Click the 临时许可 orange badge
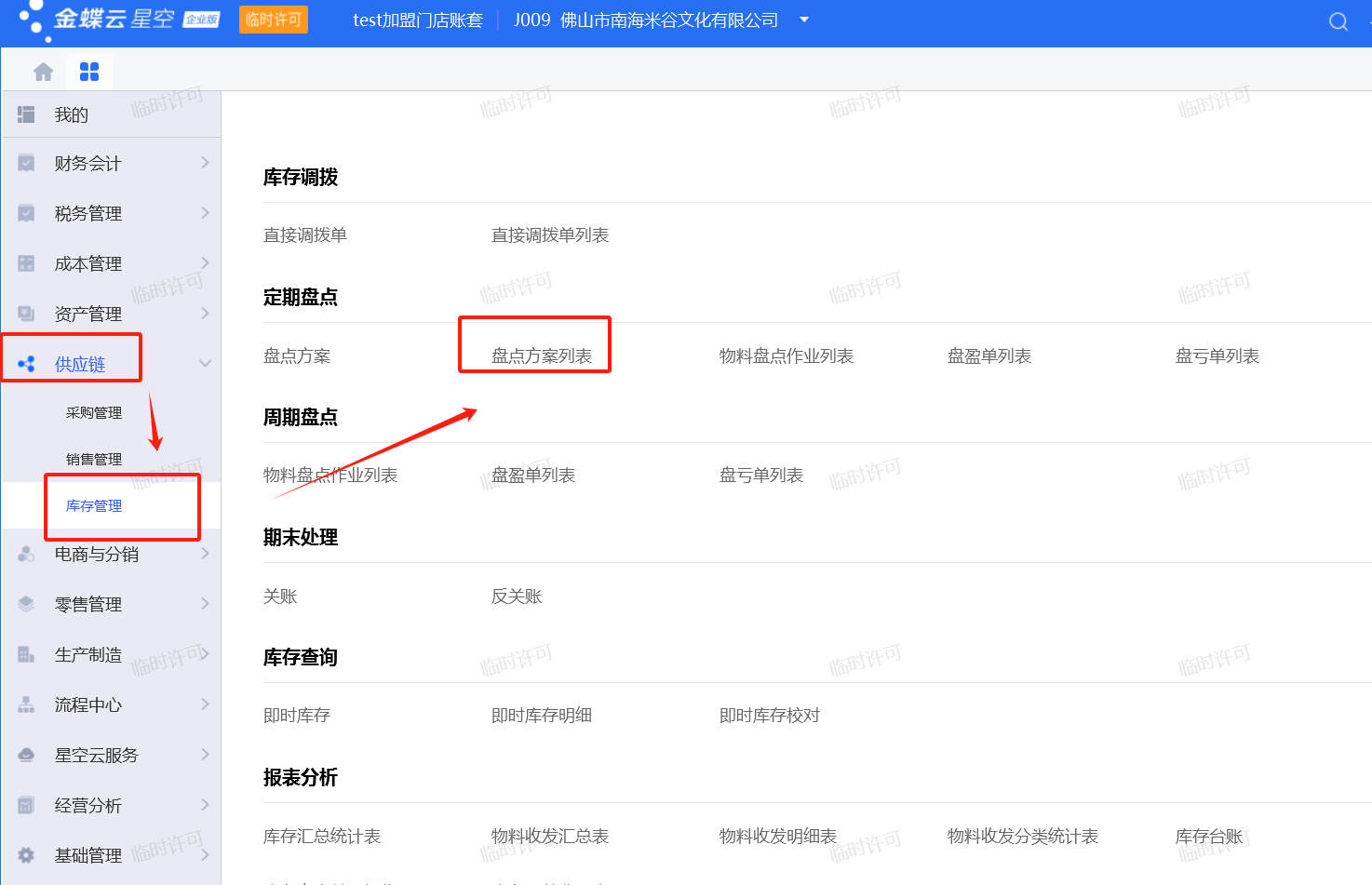Image resolution: width=1372 pixels, height=885 pixels. [x=274, y=20]
